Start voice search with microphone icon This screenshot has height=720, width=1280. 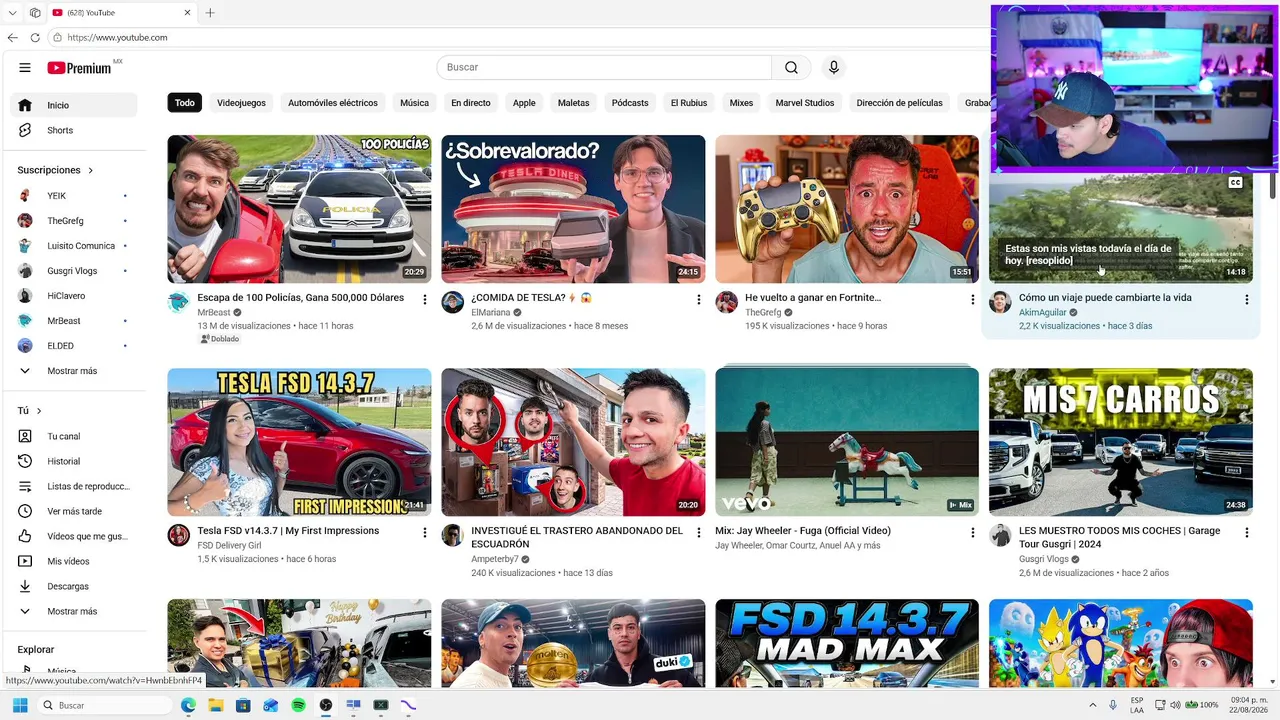pos(834,67)
